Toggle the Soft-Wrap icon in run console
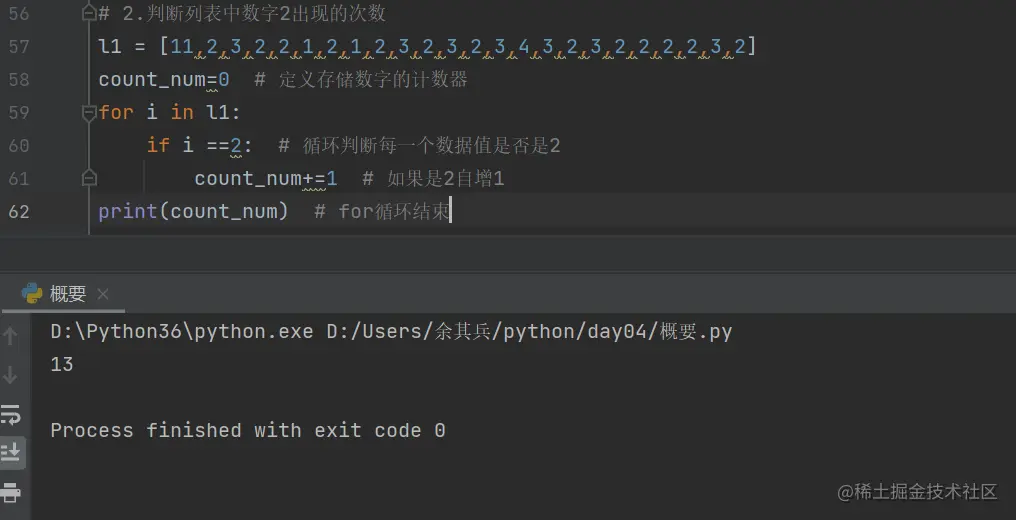Screen dimensions: 1016x520 (x=10, y=414)
